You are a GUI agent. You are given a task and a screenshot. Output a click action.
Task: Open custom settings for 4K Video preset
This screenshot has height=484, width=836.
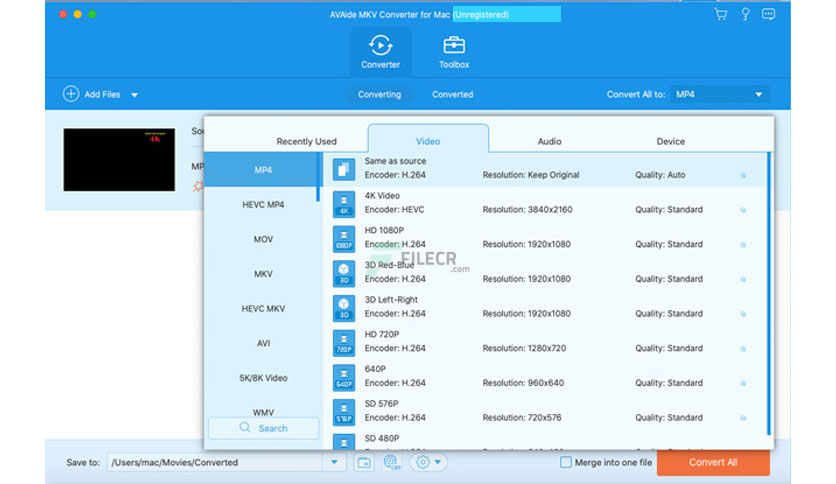[743, 210]
